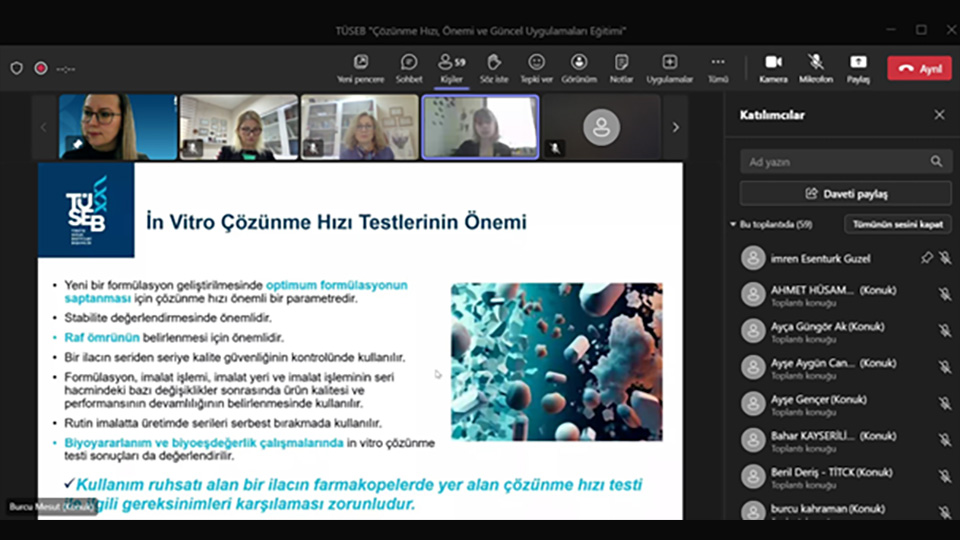Show next video thumbnails with right arrow
Image resolution: width=960 pixels, height=540 pixels.
click(x=675, y=127)
